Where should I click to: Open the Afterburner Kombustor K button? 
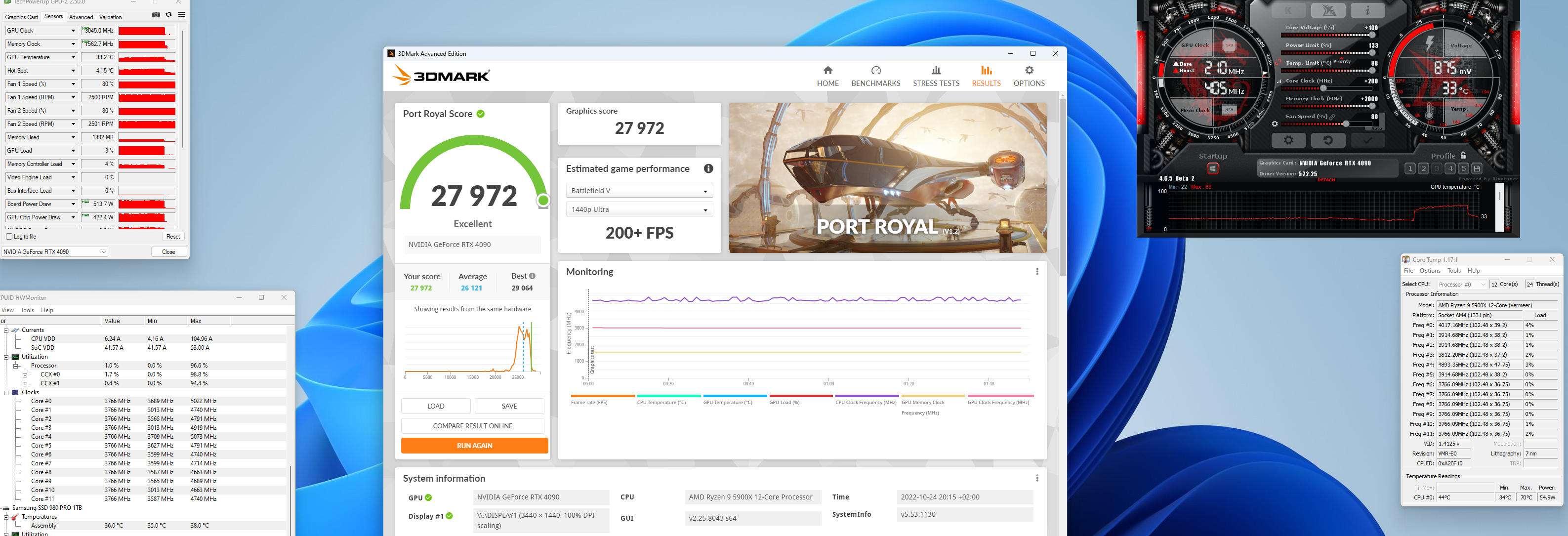tap(1288, 10)
